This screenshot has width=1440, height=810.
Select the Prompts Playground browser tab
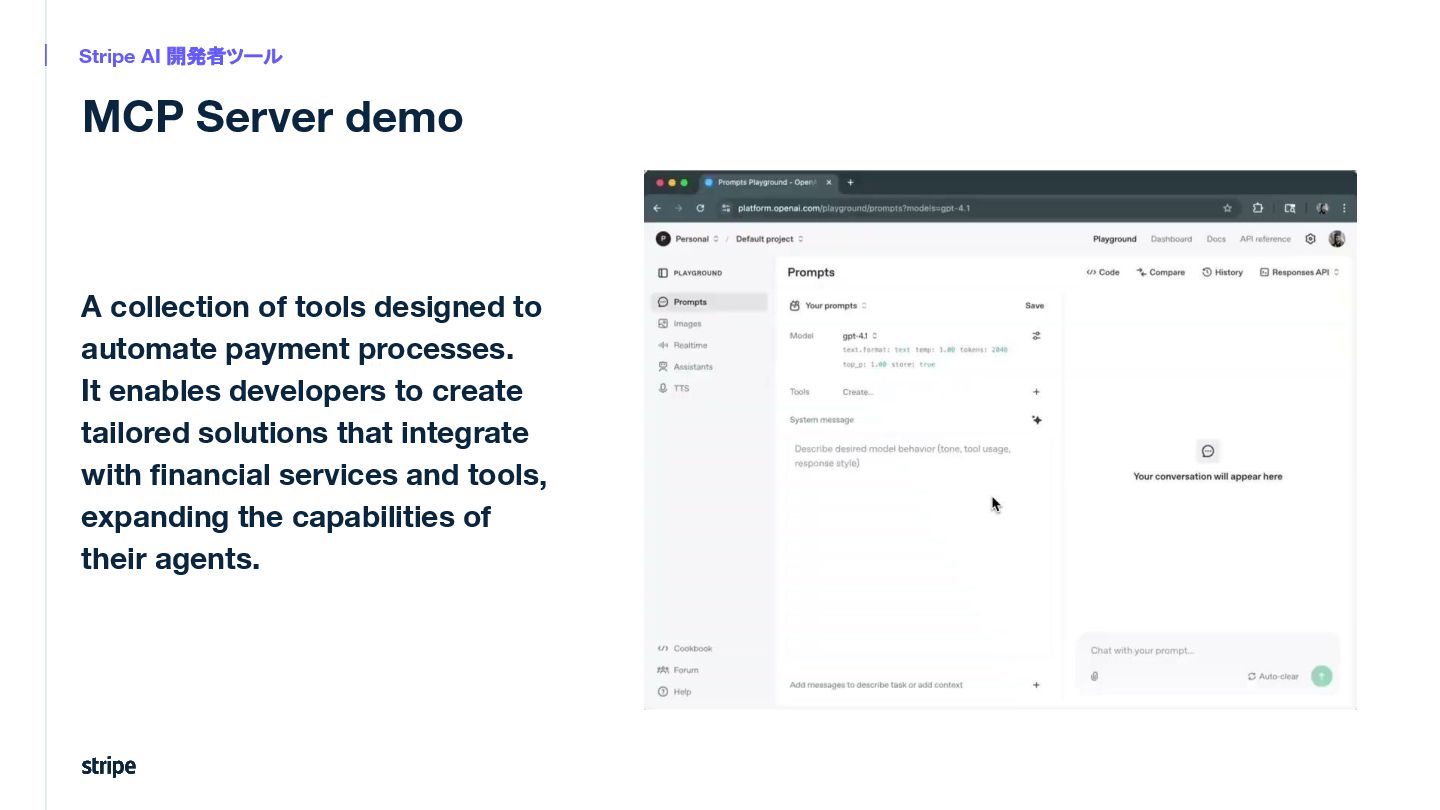pyautogui.click(x=767, y=183)
